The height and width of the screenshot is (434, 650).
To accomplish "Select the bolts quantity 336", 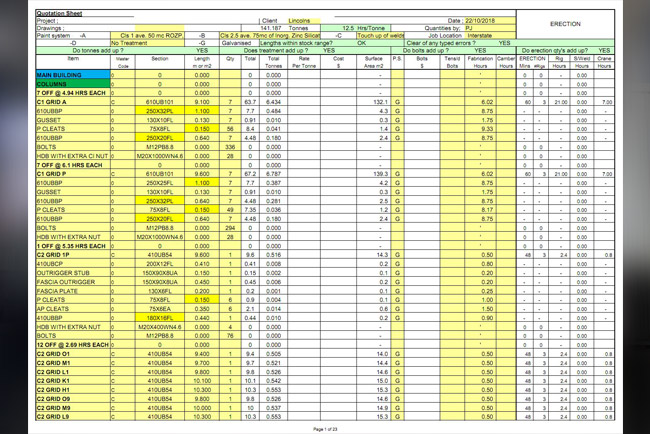I will point(230,147).
